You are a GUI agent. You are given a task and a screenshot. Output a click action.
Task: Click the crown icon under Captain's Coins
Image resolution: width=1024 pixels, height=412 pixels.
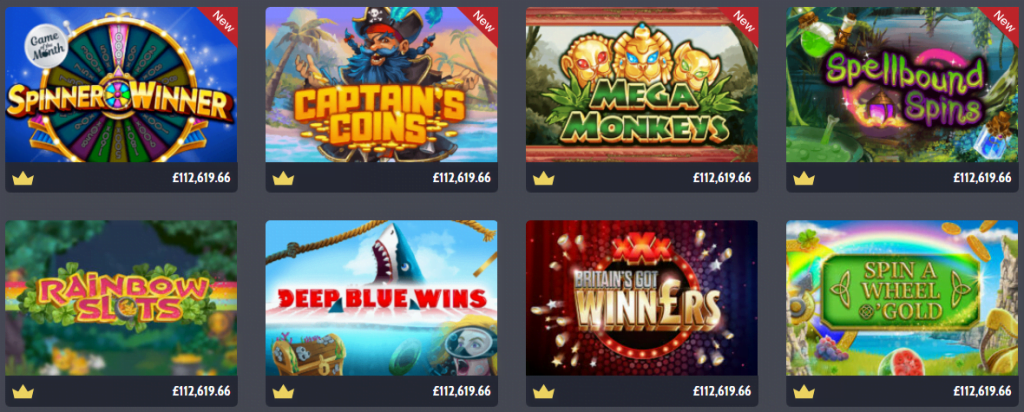[283, 178]
